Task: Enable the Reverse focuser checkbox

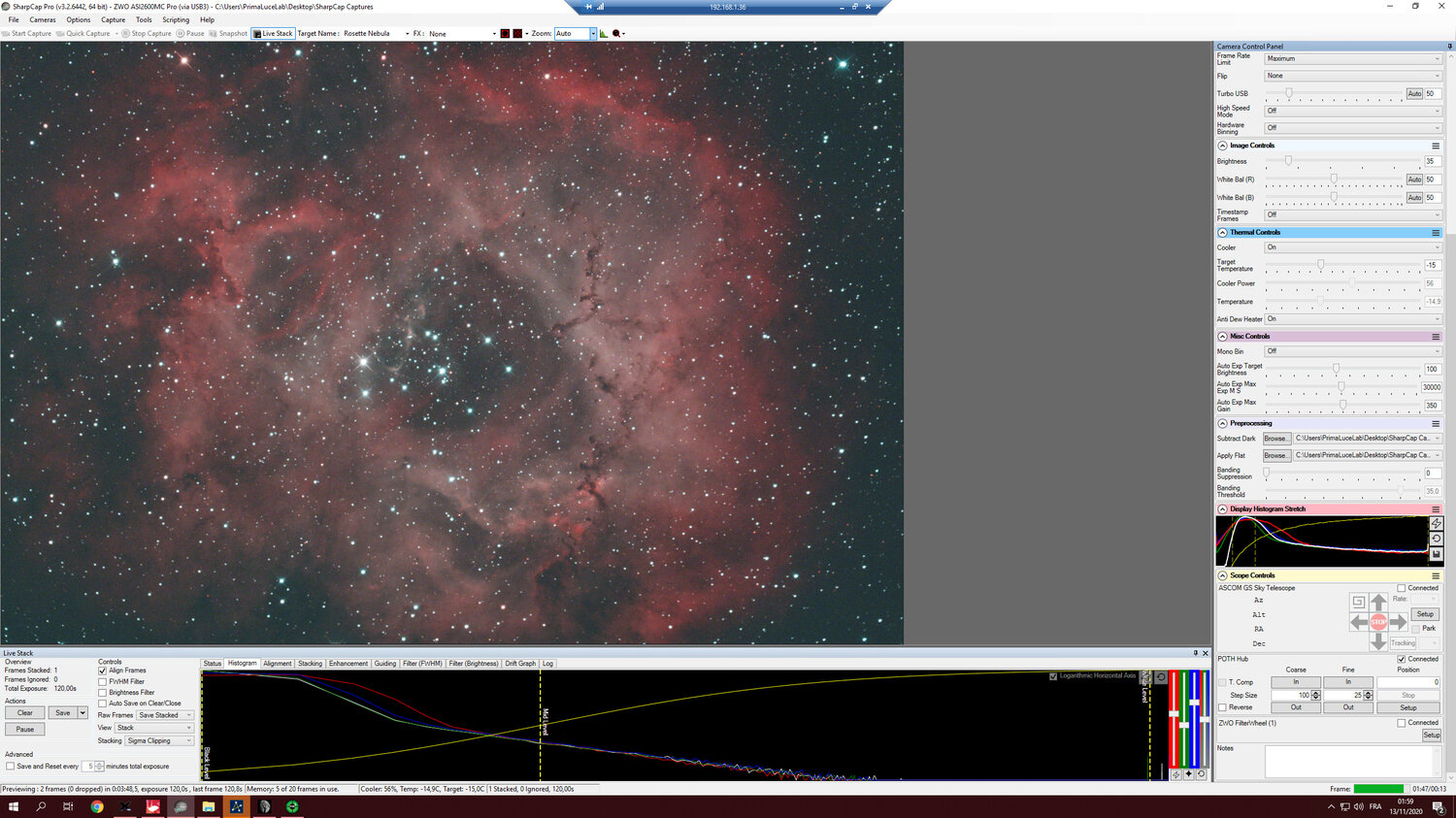Action: click(1222, 707)
